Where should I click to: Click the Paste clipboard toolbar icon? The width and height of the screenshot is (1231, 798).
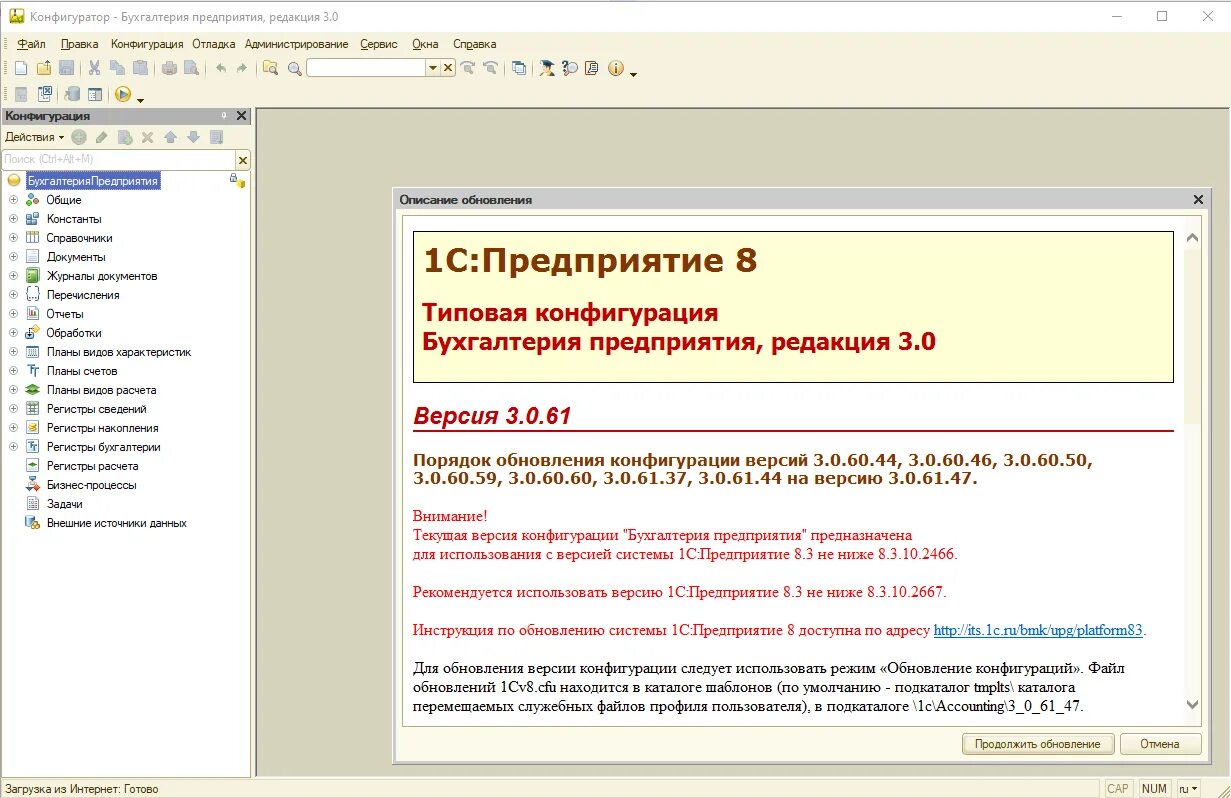(x=140, y=68)
